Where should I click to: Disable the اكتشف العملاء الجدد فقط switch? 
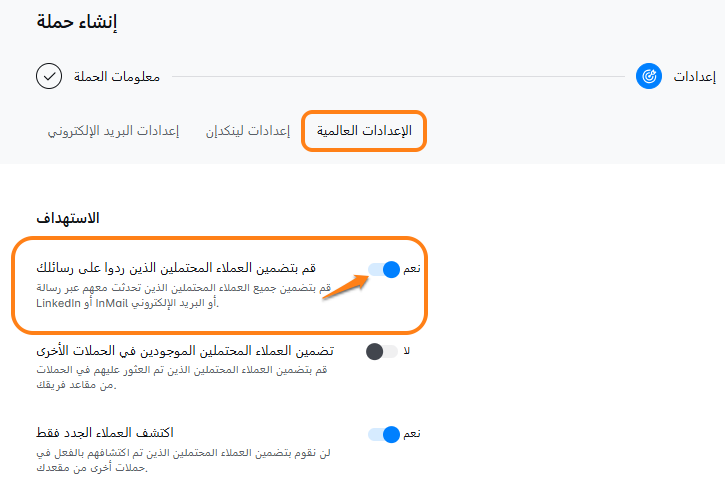[384, 434]
